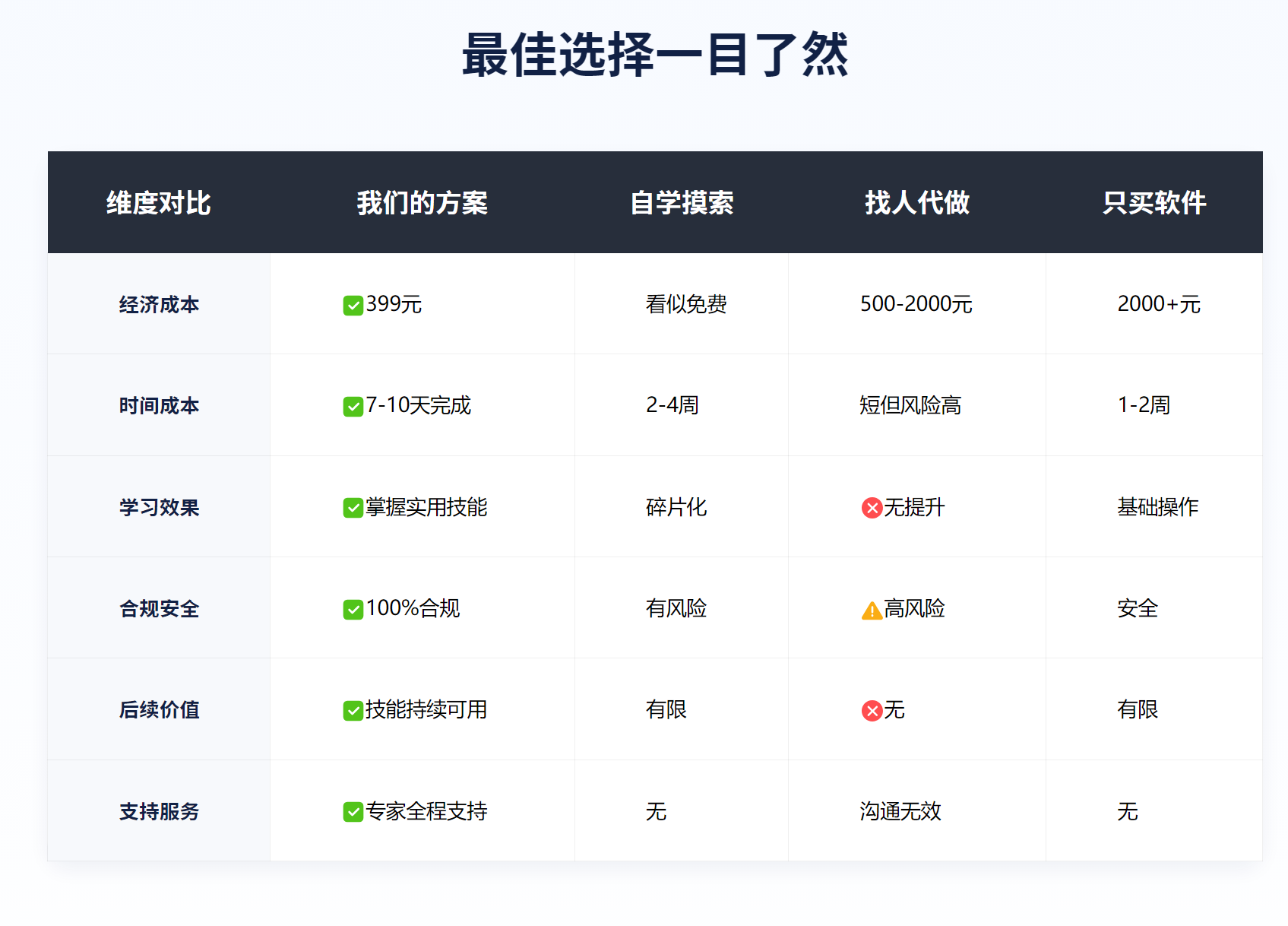The image size is (1288, 926).
Task: Select the 我们的方案 column header
Action: pyautogui.click(x=422, y=203)
